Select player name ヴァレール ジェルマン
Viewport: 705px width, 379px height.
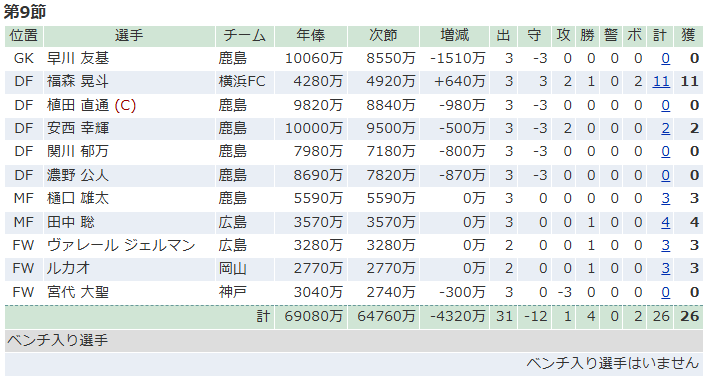coord(121,245)
